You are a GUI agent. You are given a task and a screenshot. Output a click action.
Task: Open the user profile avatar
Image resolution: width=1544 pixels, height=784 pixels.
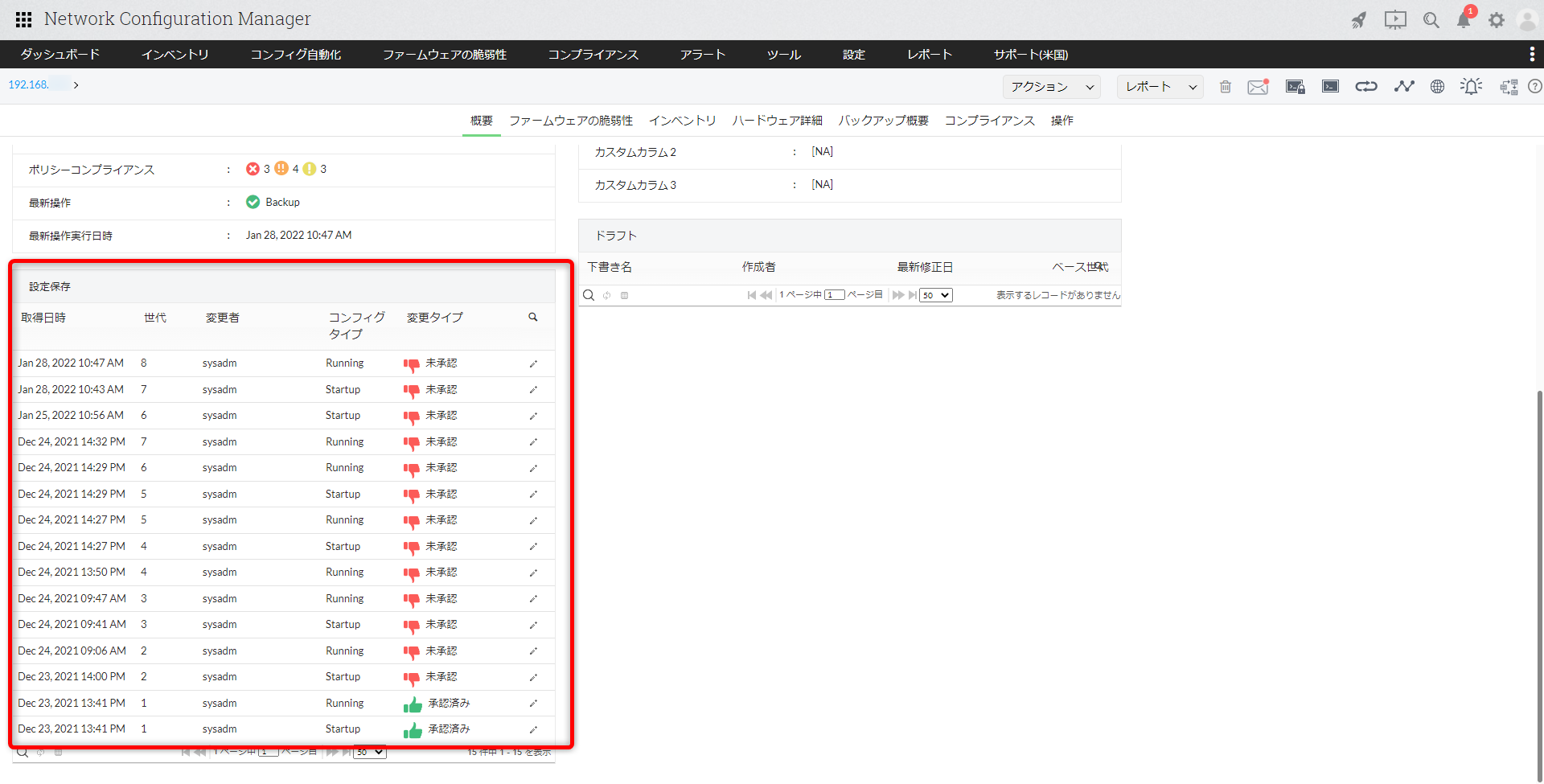pos(1526,20)
